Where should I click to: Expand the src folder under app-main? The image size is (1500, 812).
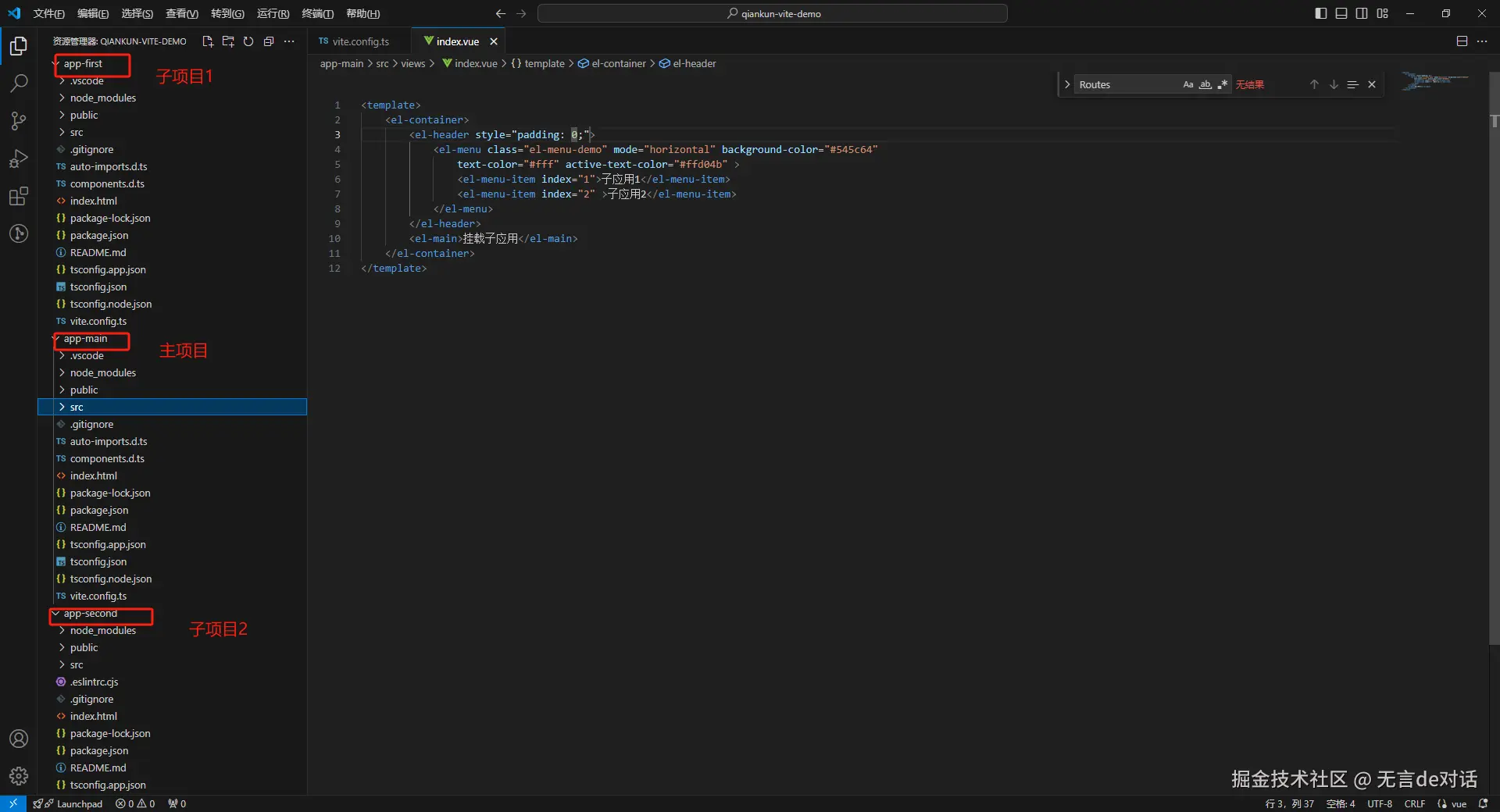coord(77,407)
